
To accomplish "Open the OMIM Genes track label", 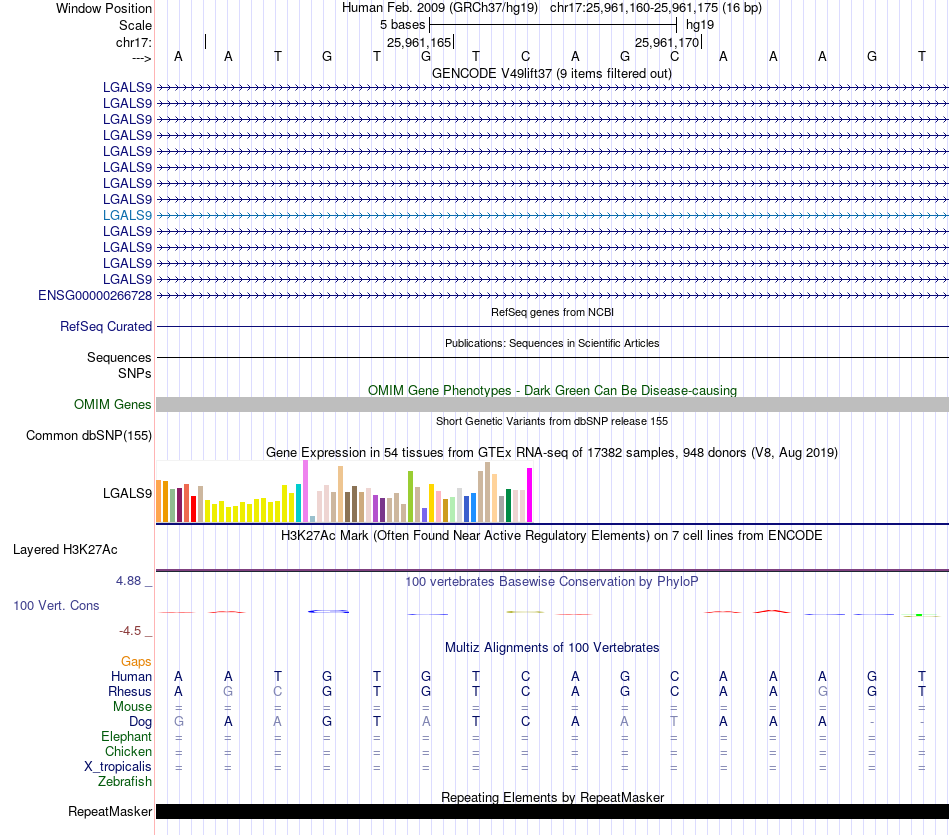I will [x=113, y=404].
